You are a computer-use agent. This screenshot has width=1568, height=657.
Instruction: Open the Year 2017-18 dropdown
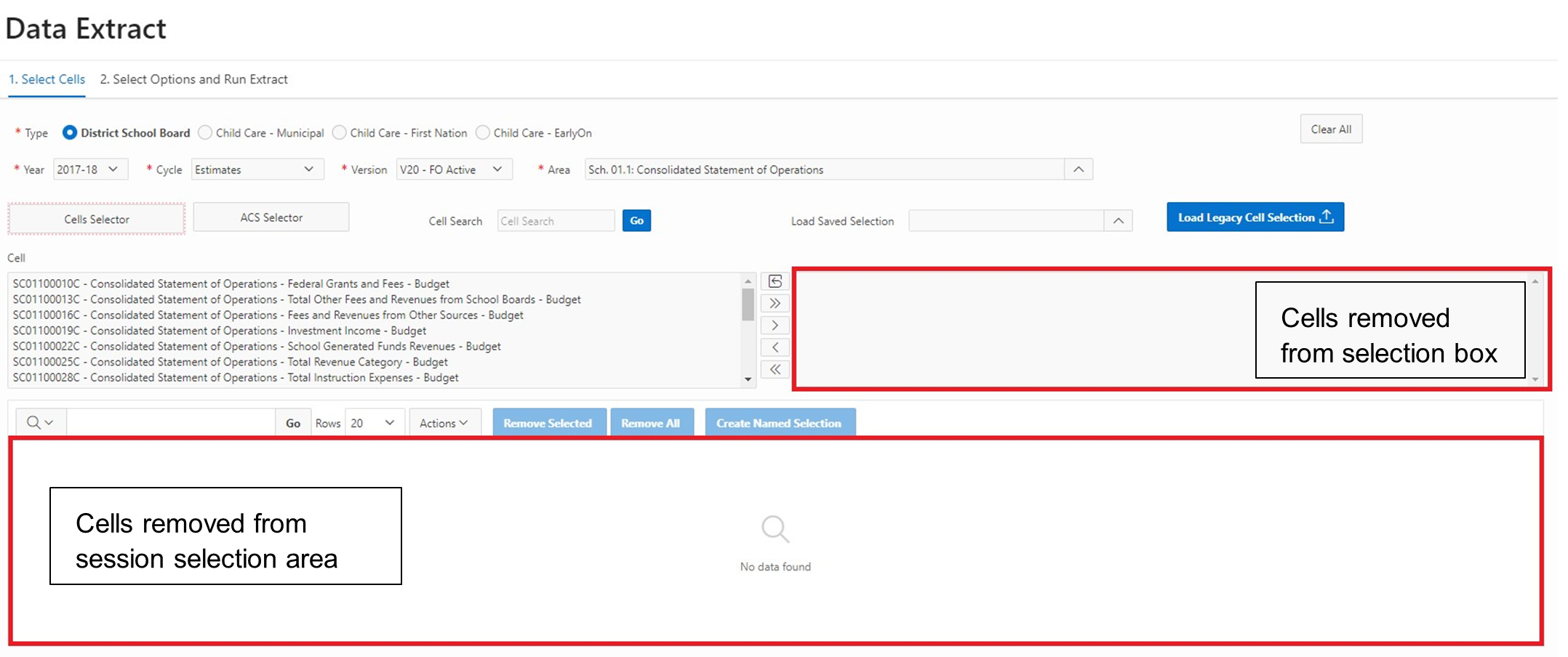90,170
